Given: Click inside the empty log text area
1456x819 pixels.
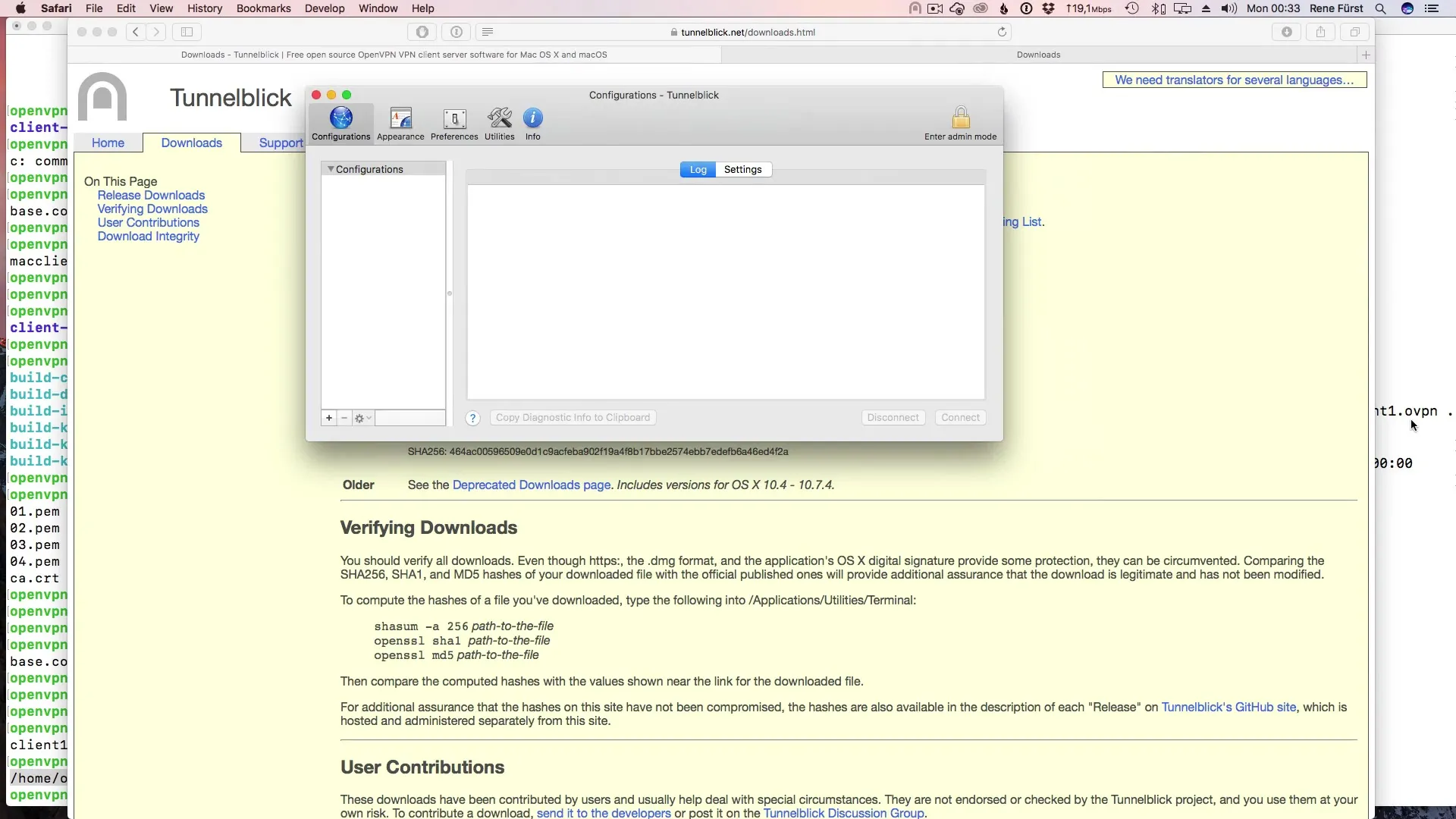Looking at the screenshot, I should point(726,292).
